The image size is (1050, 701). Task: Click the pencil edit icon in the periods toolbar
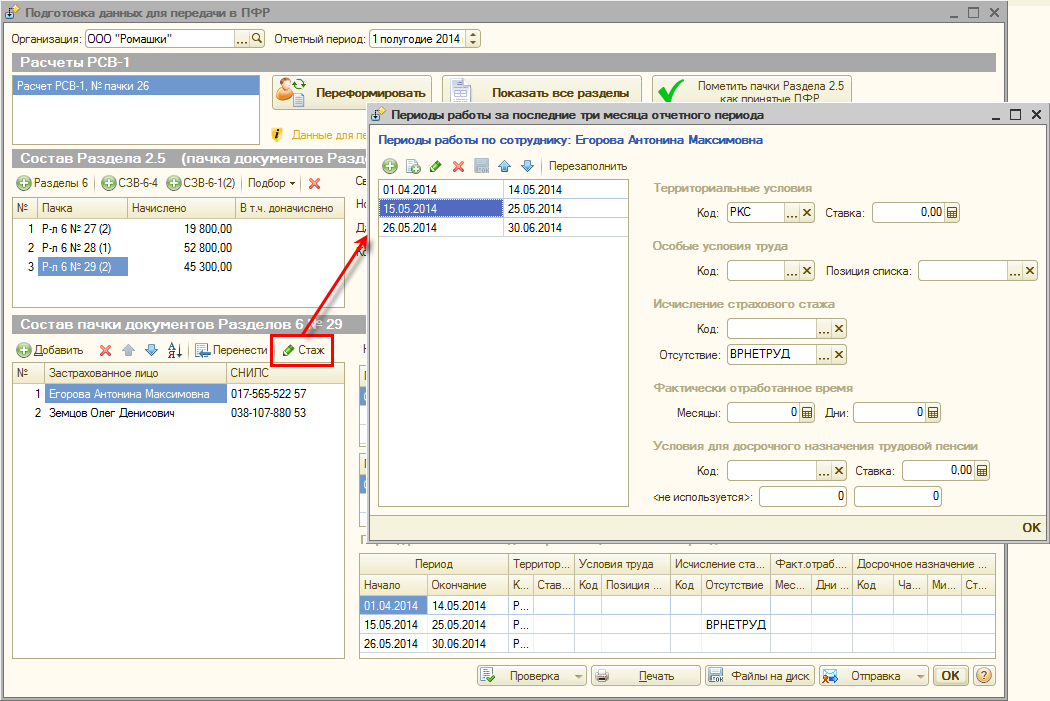(435, 166)
